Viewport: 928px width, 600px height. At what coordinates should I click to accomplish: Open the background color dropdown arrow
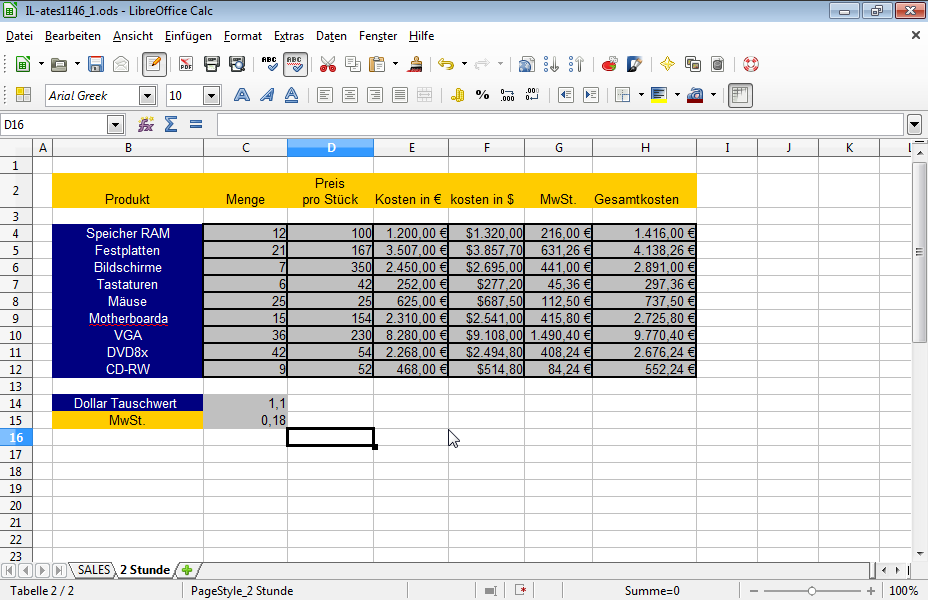tap(677, 95)
